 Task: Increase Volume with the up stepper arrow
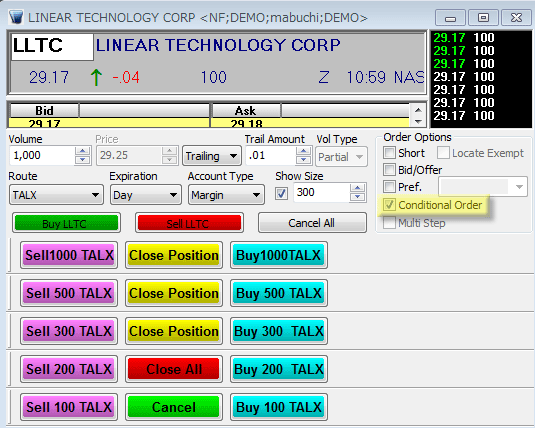click(83, 151)
